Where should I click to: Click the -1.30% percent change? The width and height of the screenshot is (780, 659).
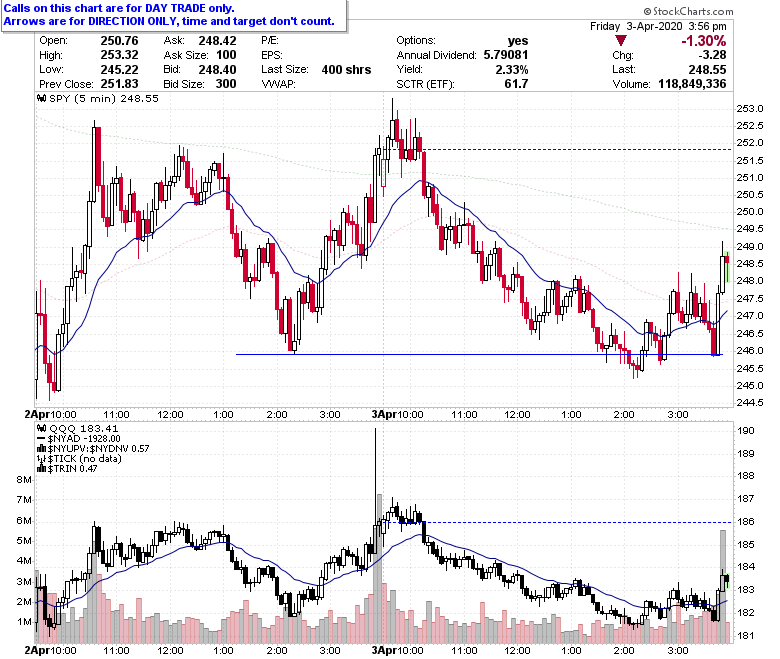click(704, 41)
